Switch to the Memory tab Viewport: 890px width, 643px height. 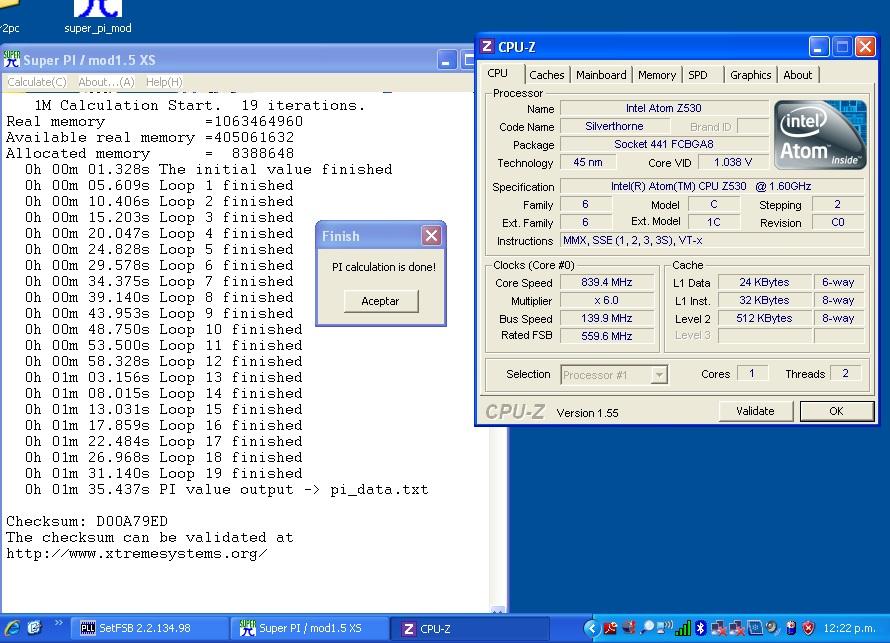tap(657, 74)
